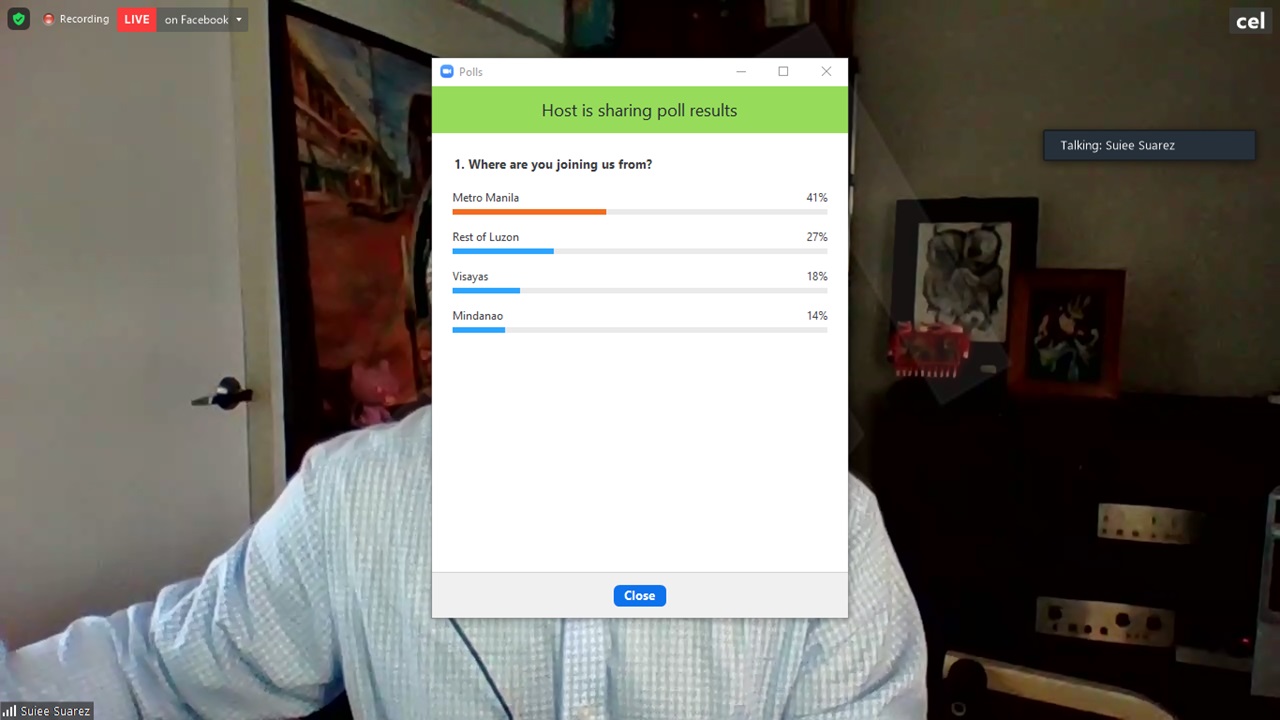Maximize the Polls window
Screen dimensions: 1280x720
783,72
